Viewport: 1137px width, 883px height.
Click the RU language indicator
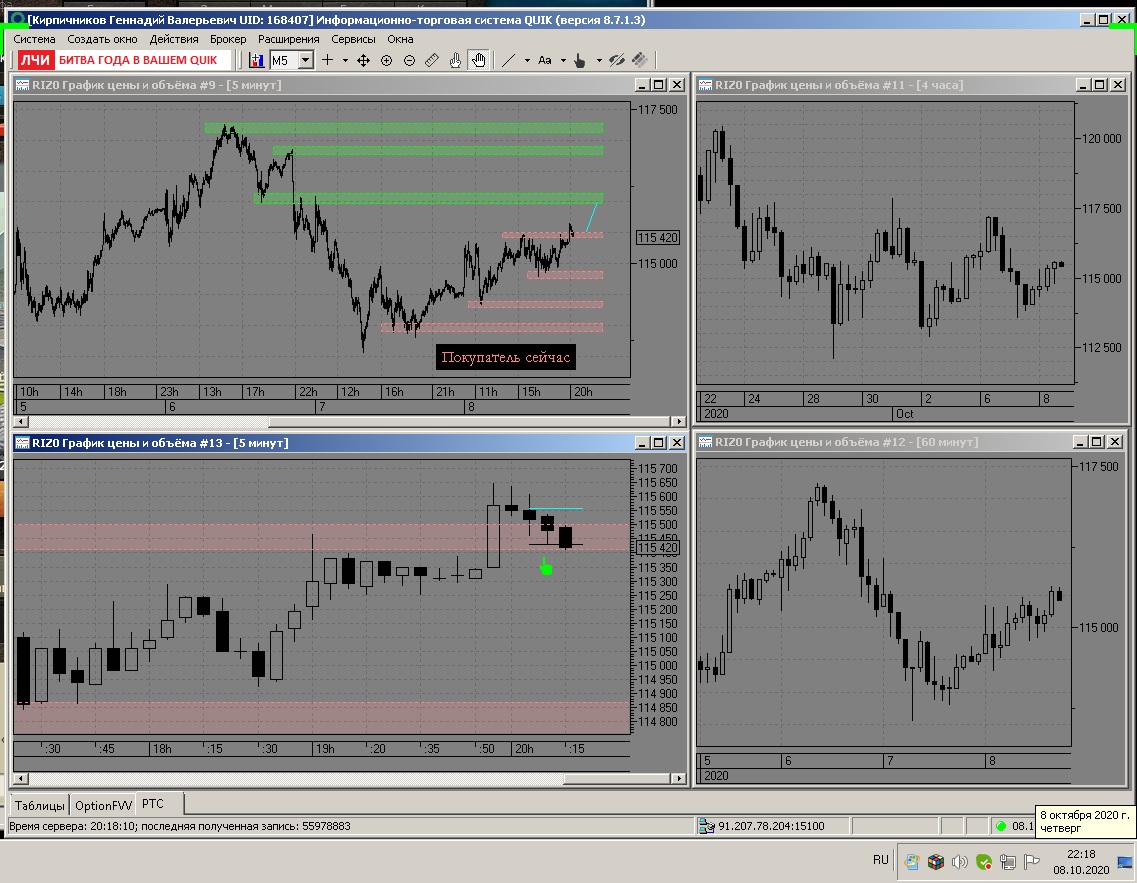(x=880, y=860)
